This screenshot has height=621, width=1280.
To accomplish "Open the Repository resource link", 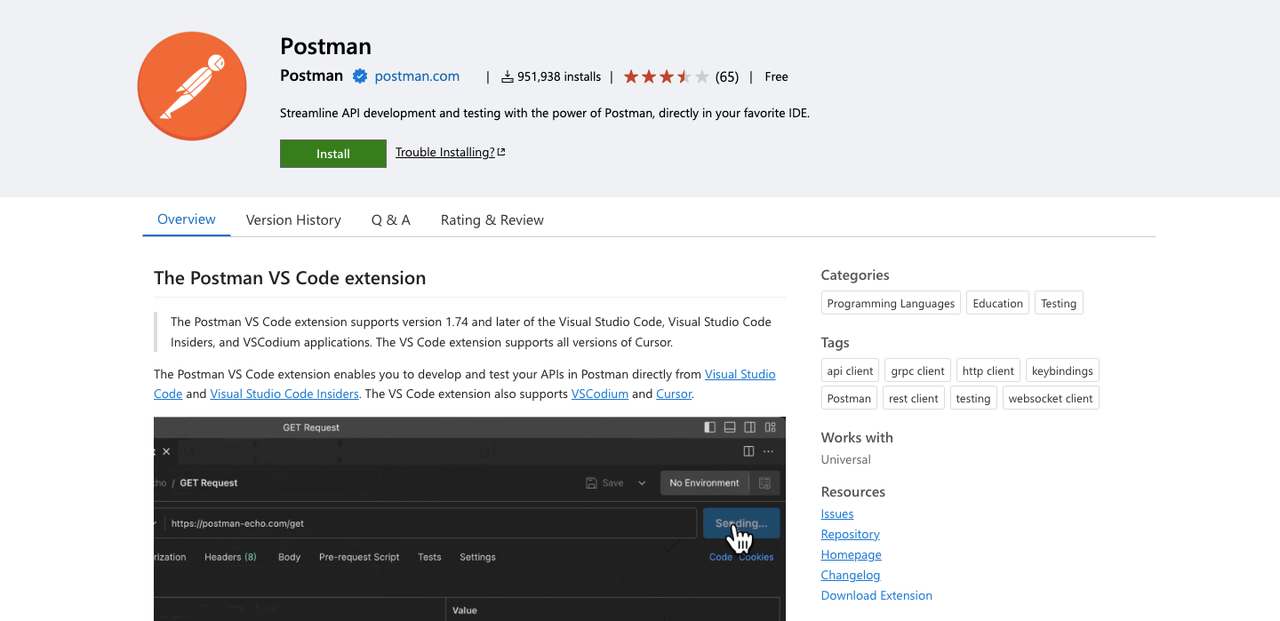I will [850, 534].
